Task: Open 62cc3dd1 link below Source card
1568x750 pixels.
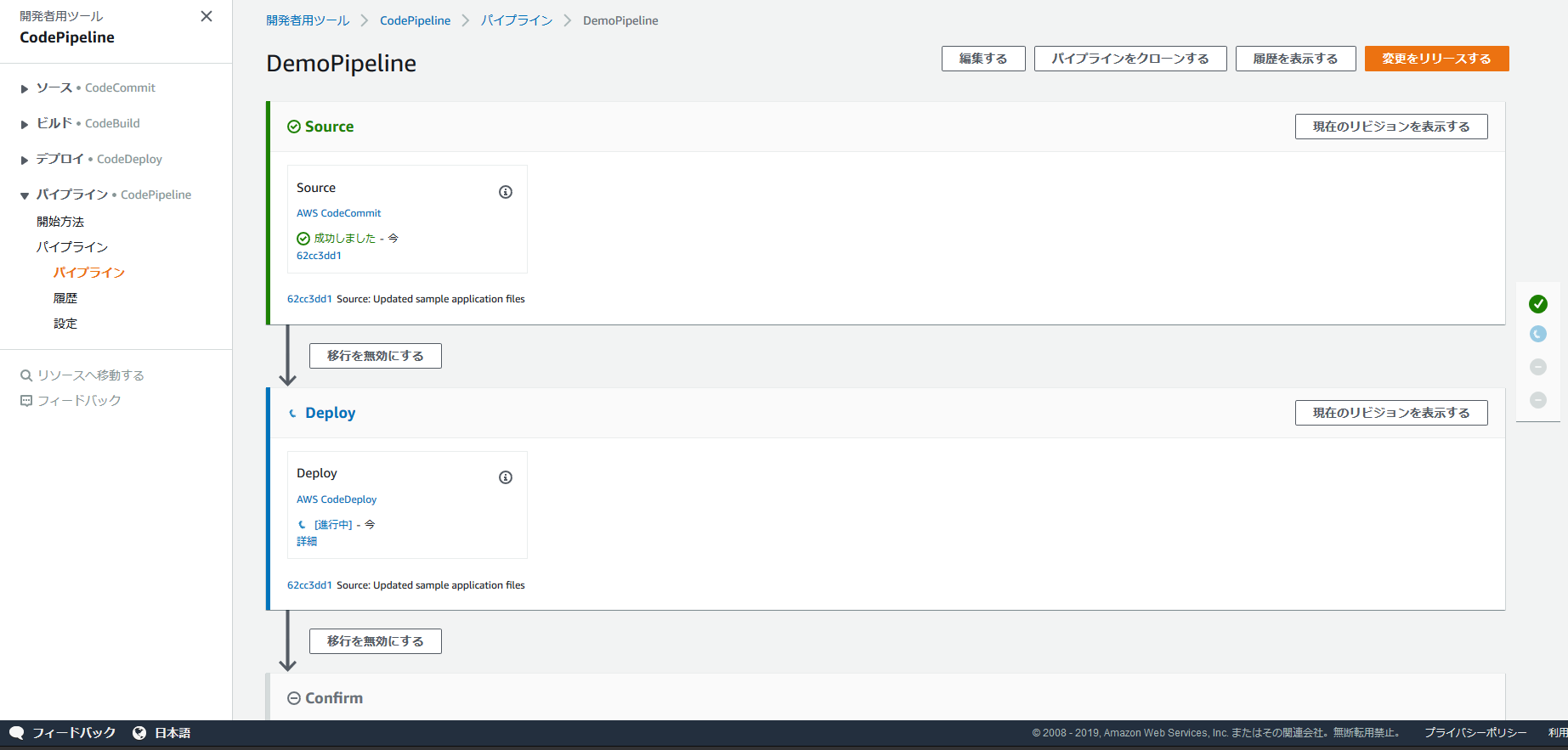Action: coord(309,299)
